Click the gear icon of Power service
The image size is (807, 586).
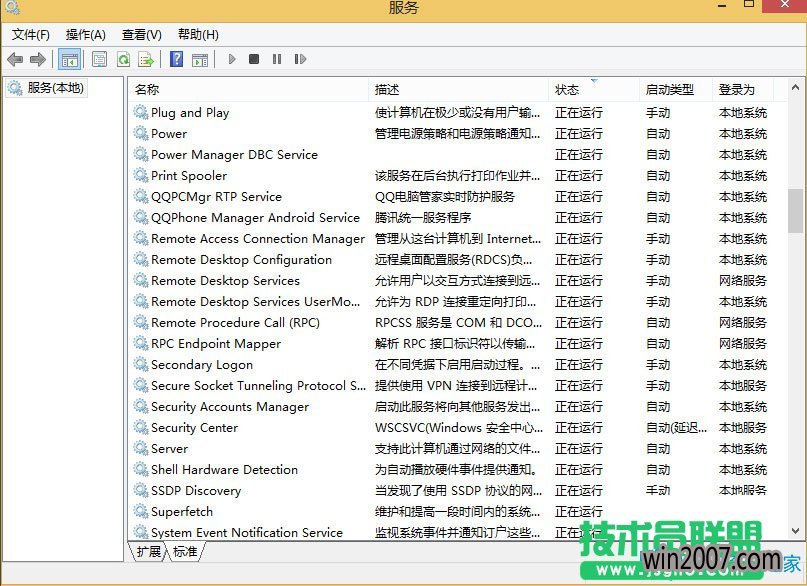(141, 133)
